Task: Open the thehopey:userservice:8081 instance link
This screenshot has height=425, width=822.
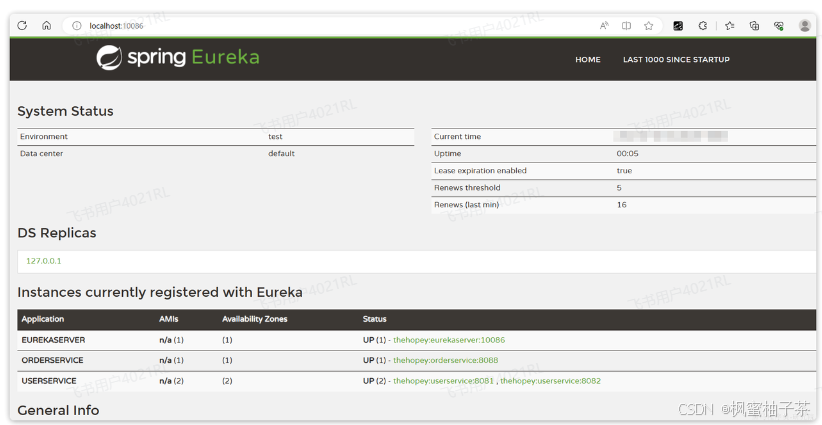Action: click(x=444, y=381)
